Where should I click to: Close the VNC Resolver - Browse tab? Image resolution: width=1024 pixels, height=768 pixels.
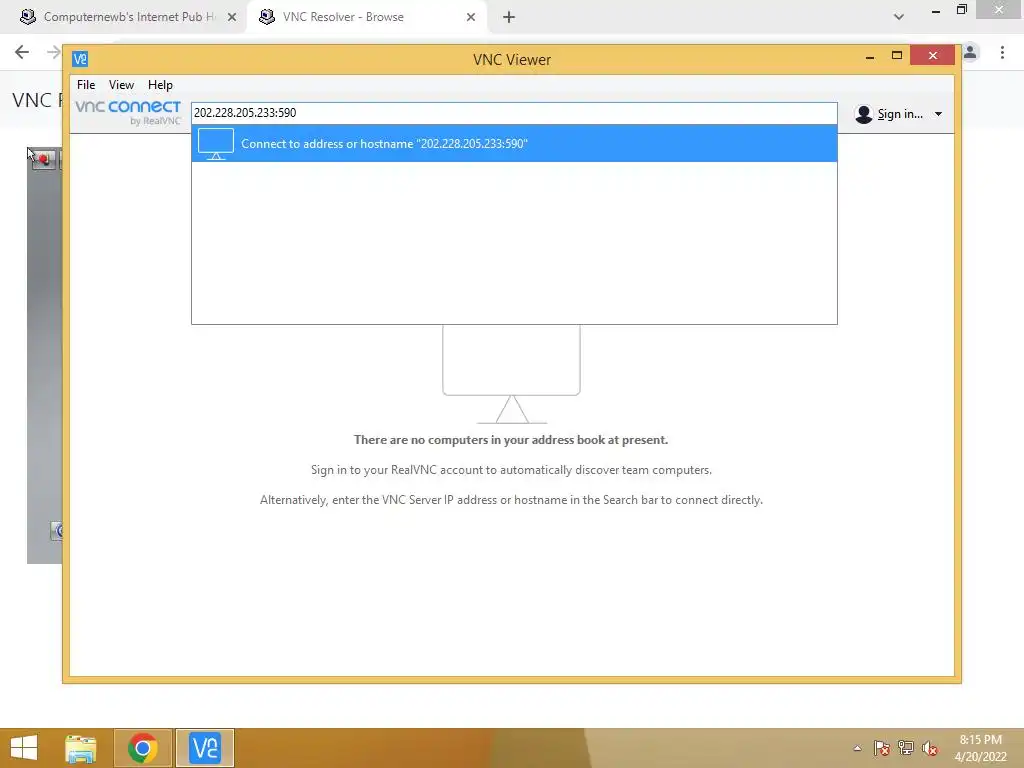pyautogui.click(x=471, y=18)
